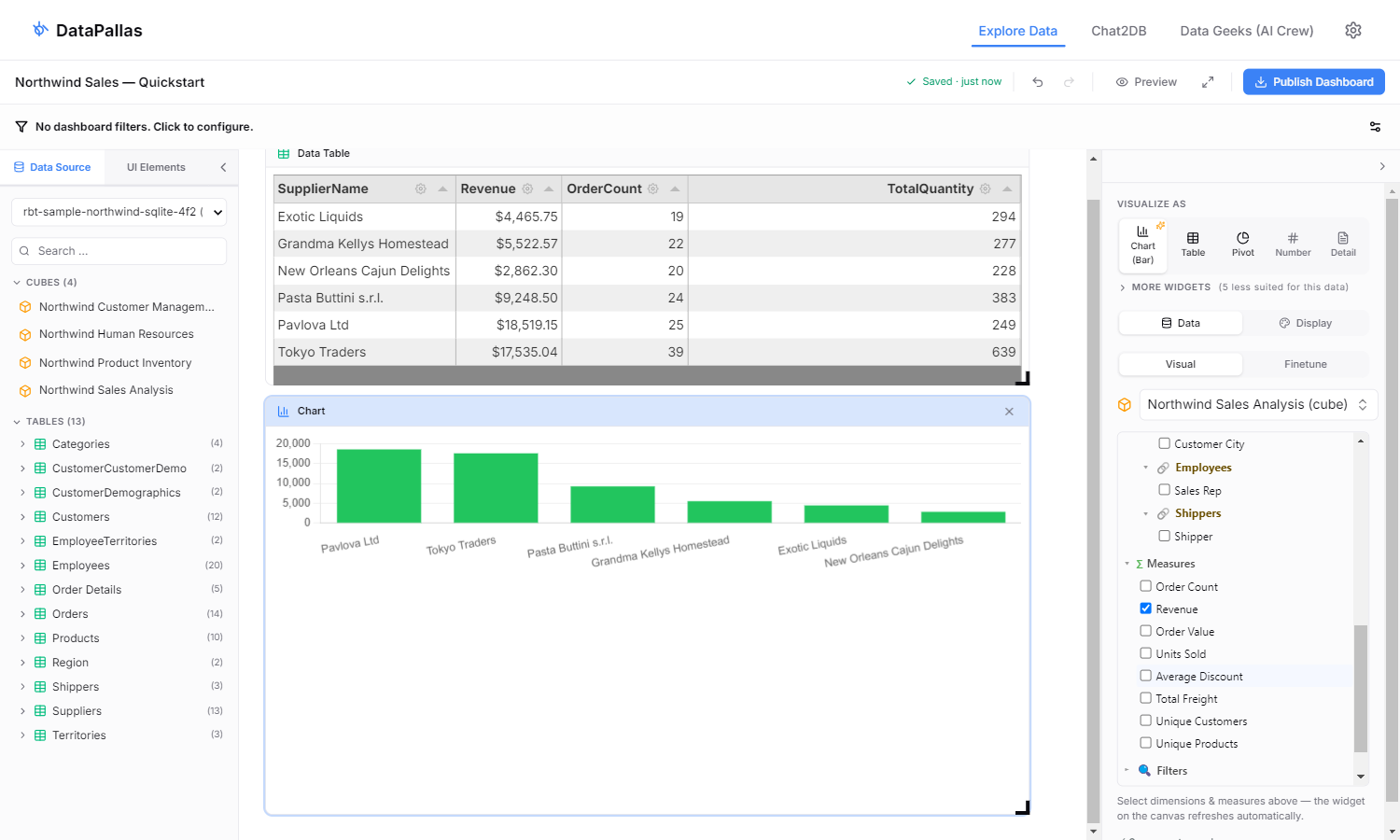The height and width of the screenshot is (840, 1400).
Task: Collapse the TABLES section
Action: 17,422
